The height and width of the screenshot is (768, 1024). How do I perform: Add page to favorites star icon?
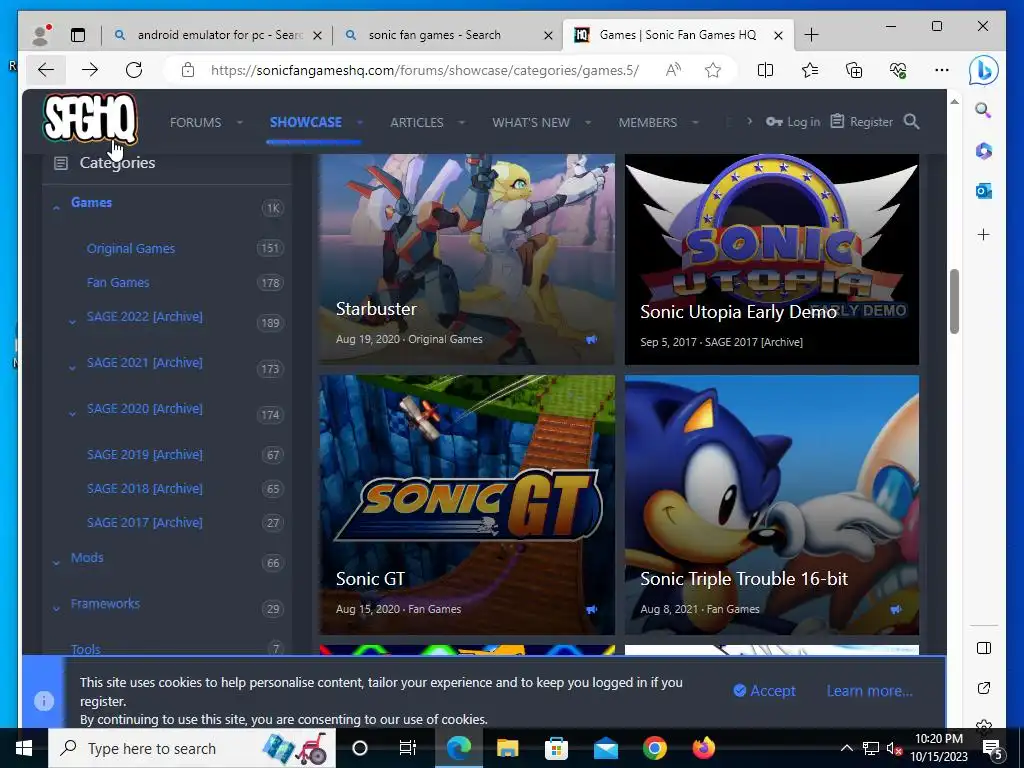pyautogui.click(x=712, y=70)
